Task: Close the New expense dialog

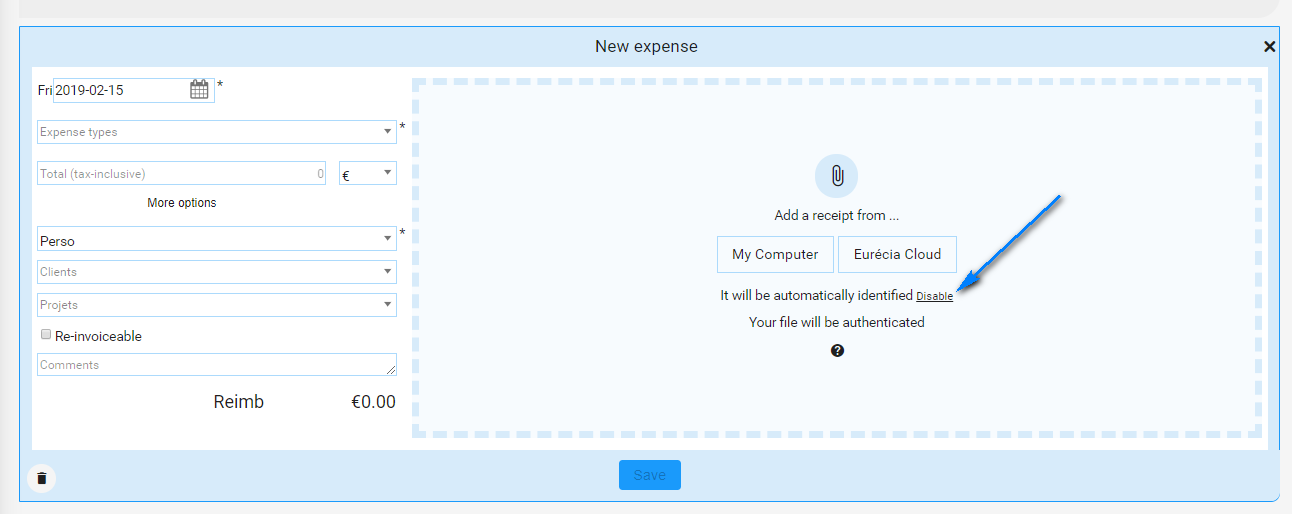Action: [x=1269, y=46]
